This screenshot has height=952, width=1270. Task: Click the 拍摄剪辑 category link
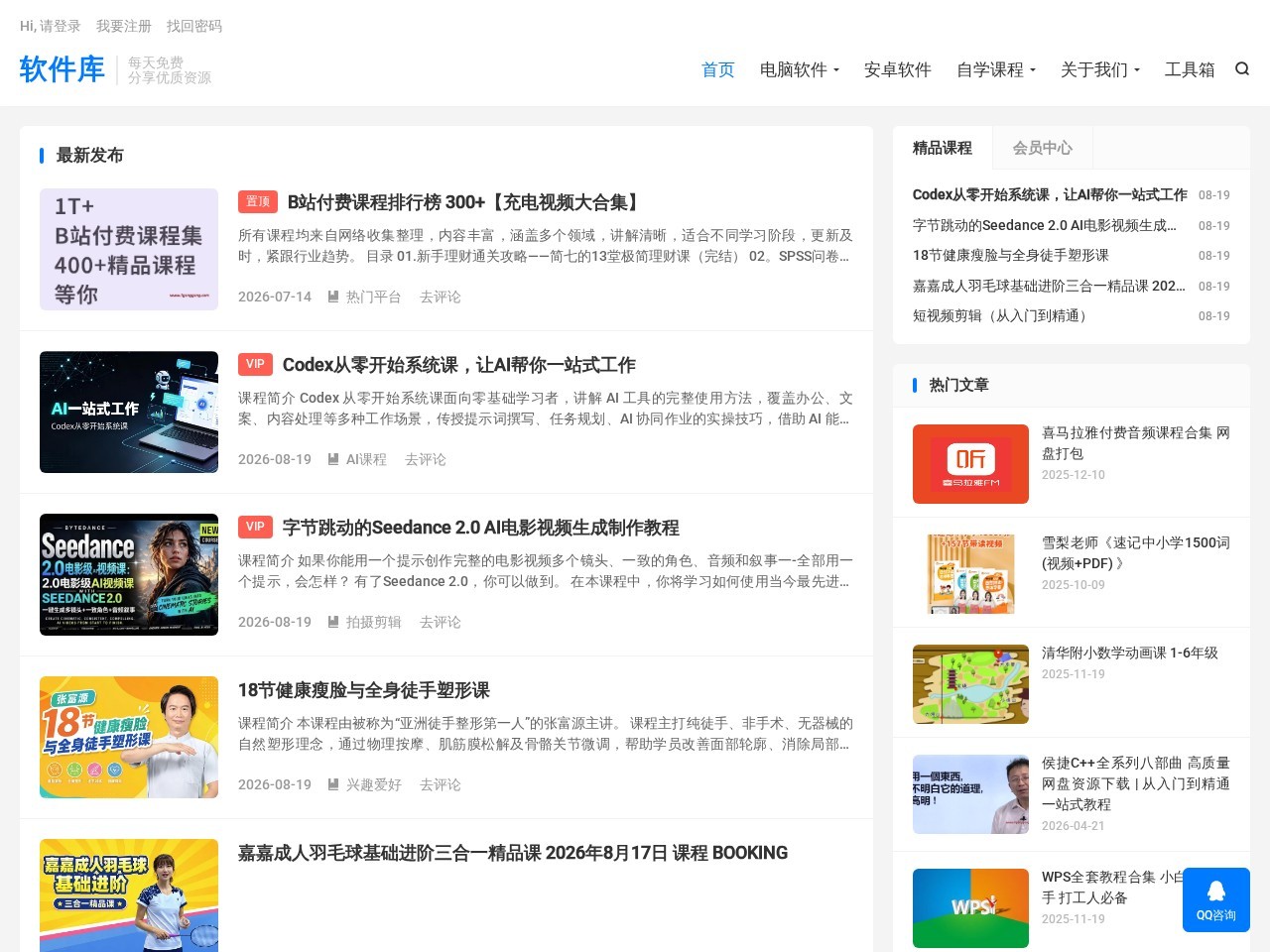click(374, 622)
